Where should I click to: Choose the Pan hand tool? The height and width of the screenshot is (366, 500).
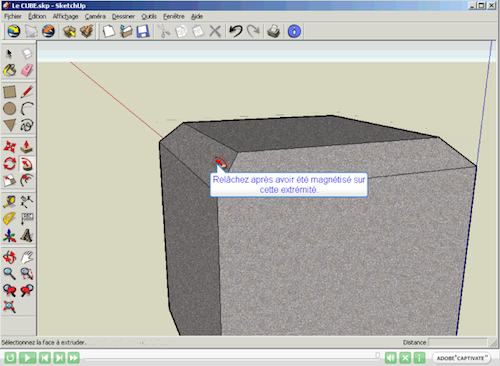click(x=27, y=257)
